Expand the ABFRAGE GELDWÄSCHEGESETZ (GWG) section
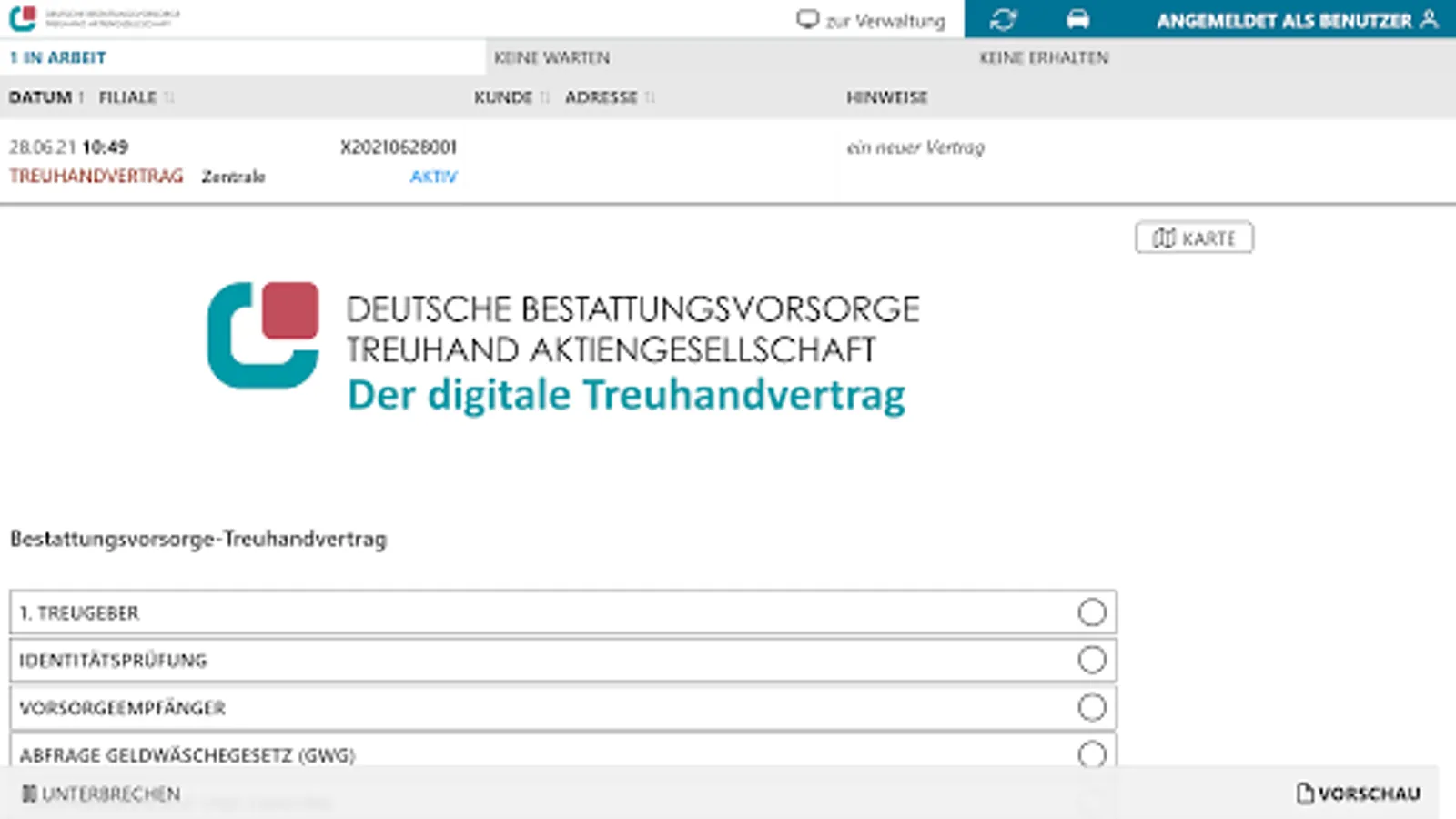This screenshot has width=1456, height=819. point(563,750)
